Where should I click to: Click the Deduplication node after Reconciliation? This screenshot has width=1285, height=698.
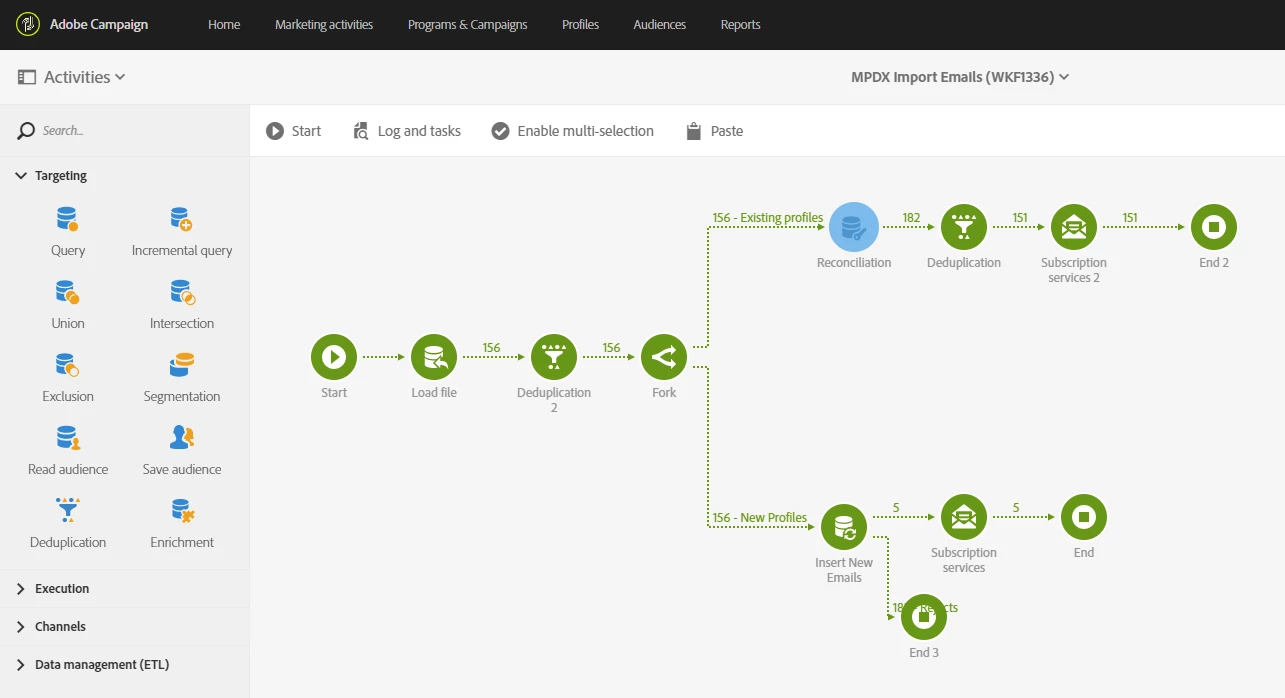(964, 227)
